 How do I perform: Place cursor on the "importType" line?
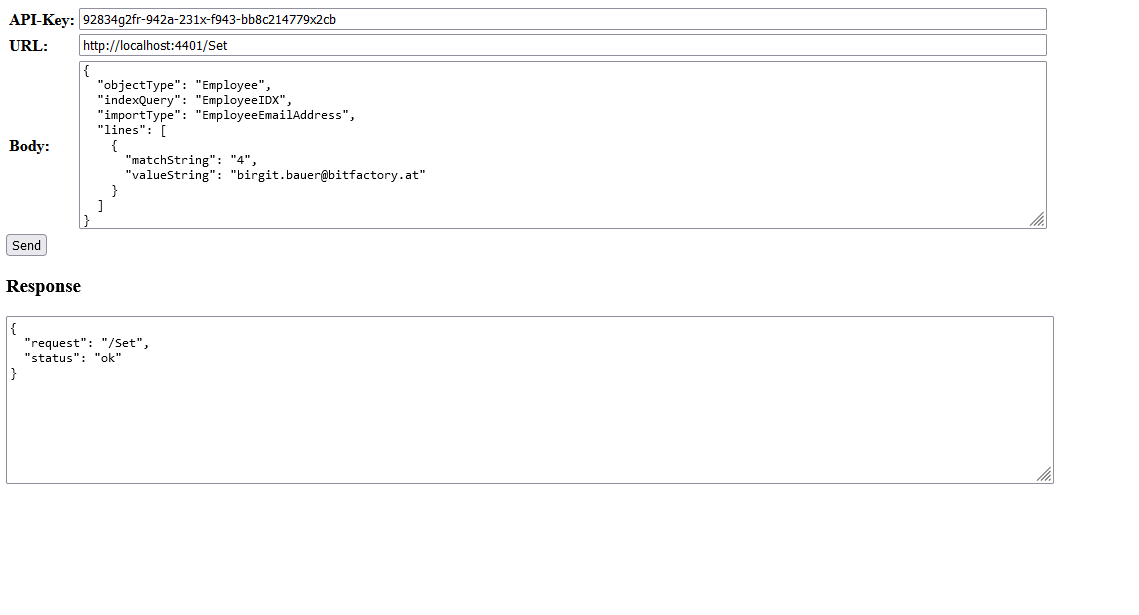[x=225, y=115]
